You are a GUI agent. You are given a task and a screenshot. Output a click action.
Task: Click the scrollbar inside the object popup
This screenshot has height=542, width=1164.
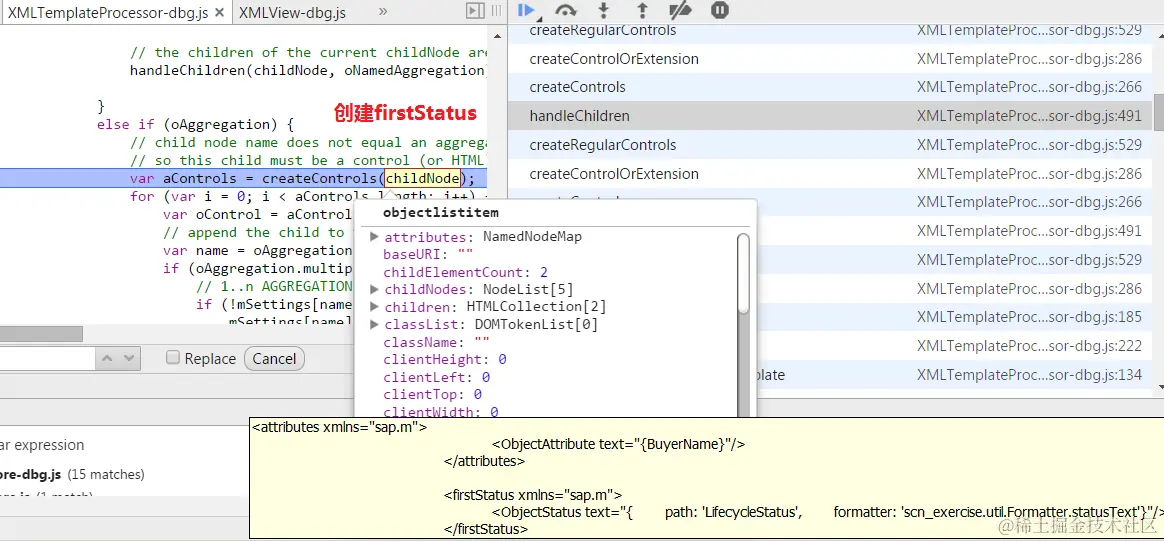[x=743, y=275]
